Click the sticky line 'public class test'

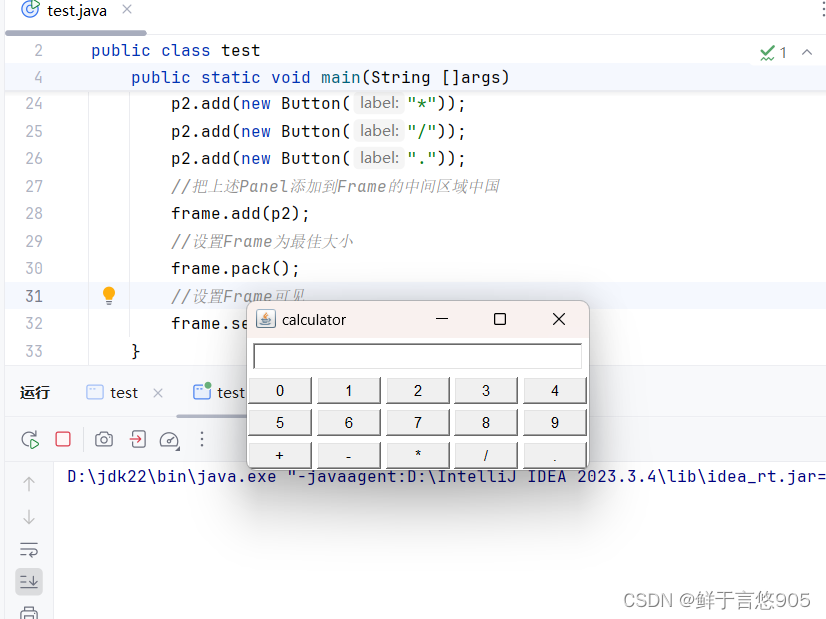click(175, 51)
